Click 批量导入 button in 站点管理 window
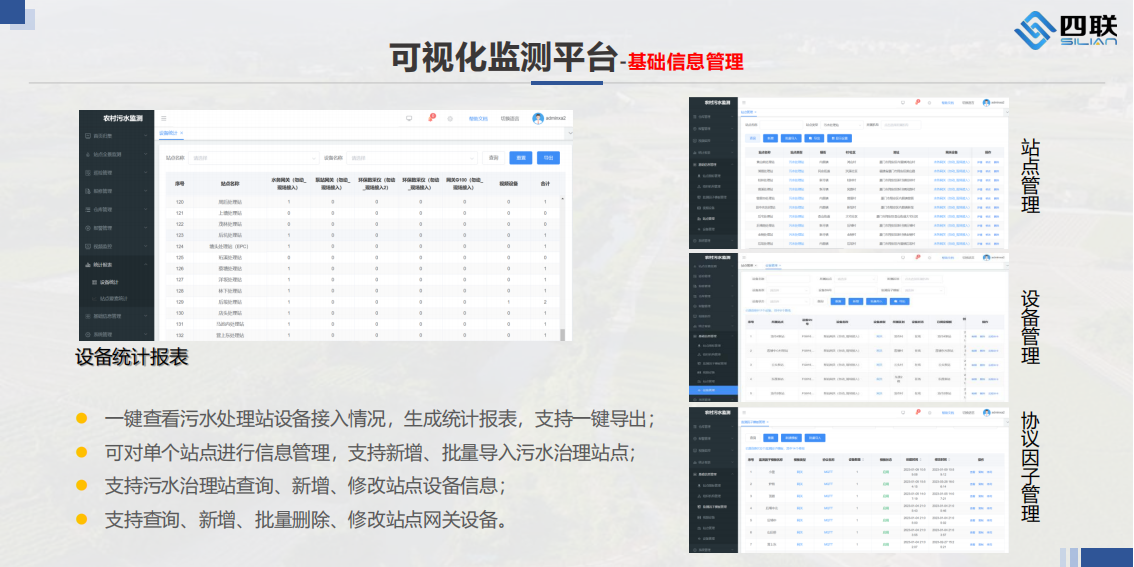Image resolution: width=1134 pixels, height=567 pixels. pos(791,138)
